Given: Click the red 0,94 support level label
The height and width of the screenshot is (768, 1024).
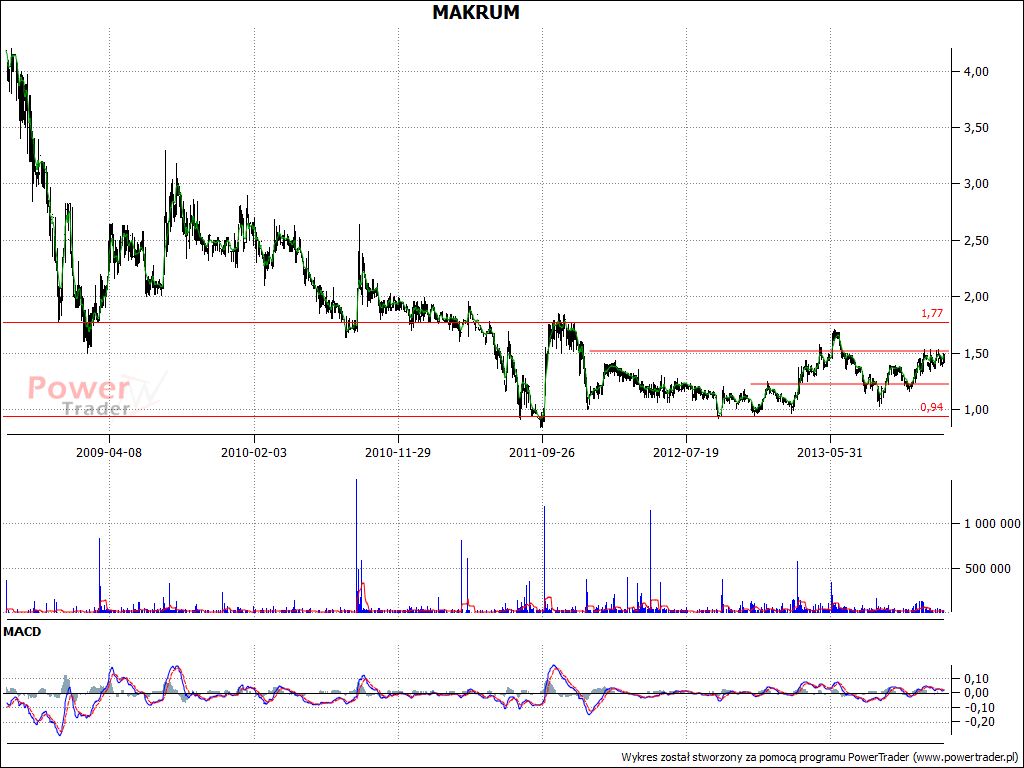Looking at the screenshot, I should 932,408.
